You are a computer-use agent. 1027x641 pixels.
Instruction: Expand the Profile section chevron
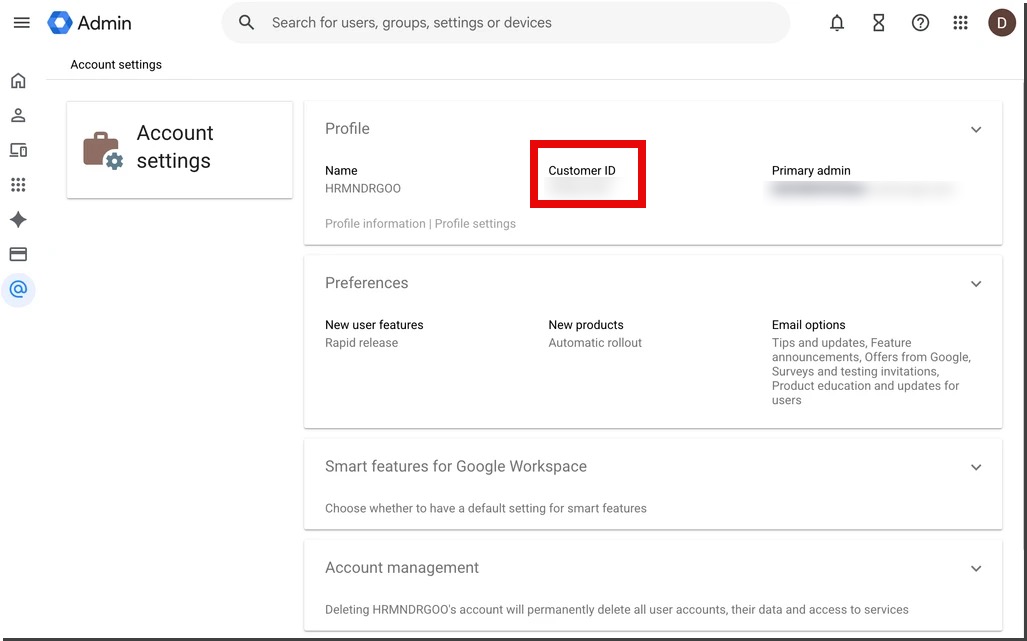[x=976, y=130]
